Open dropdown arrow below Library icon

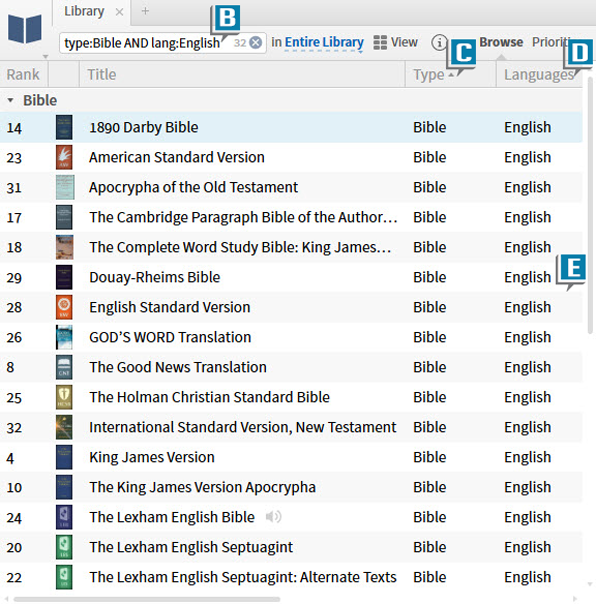tap(45, 57)
